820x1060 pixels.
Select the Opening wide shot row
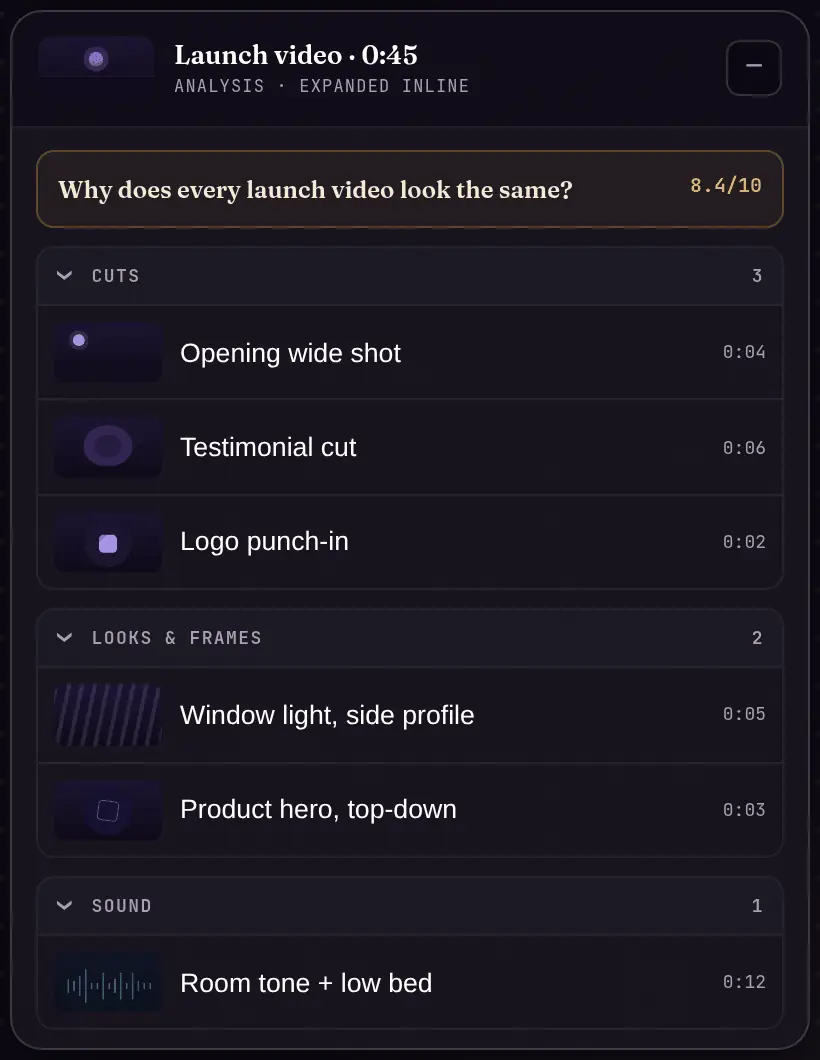[410, 352]
